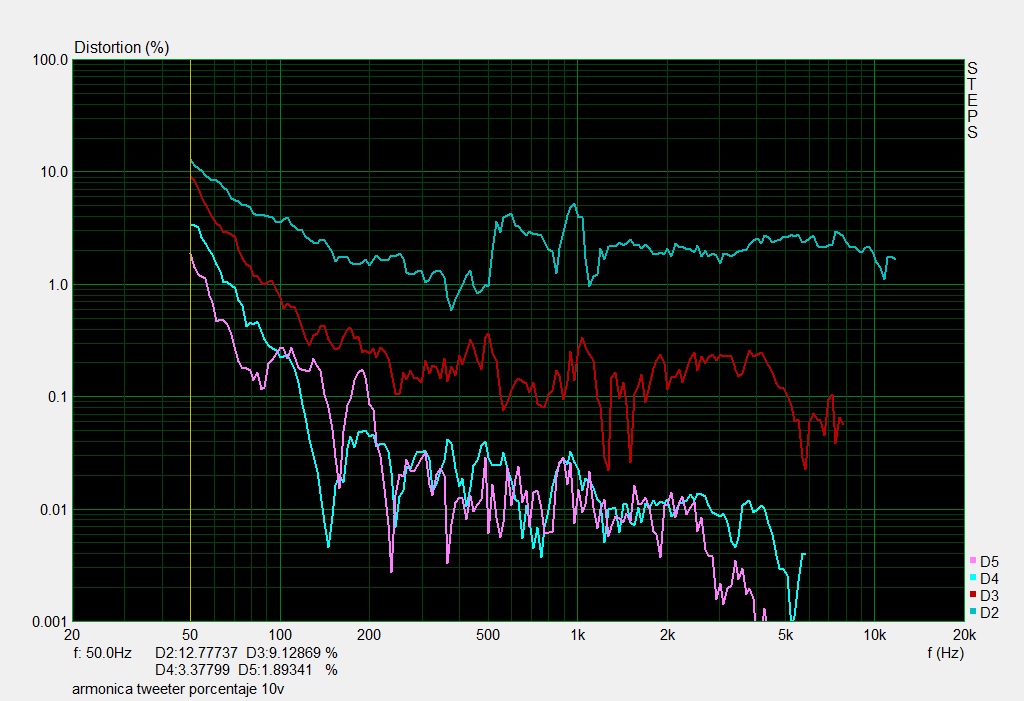1024x701 pixels.
Task: Click the 5k x-axis tick label
Action: pos(786,635)
